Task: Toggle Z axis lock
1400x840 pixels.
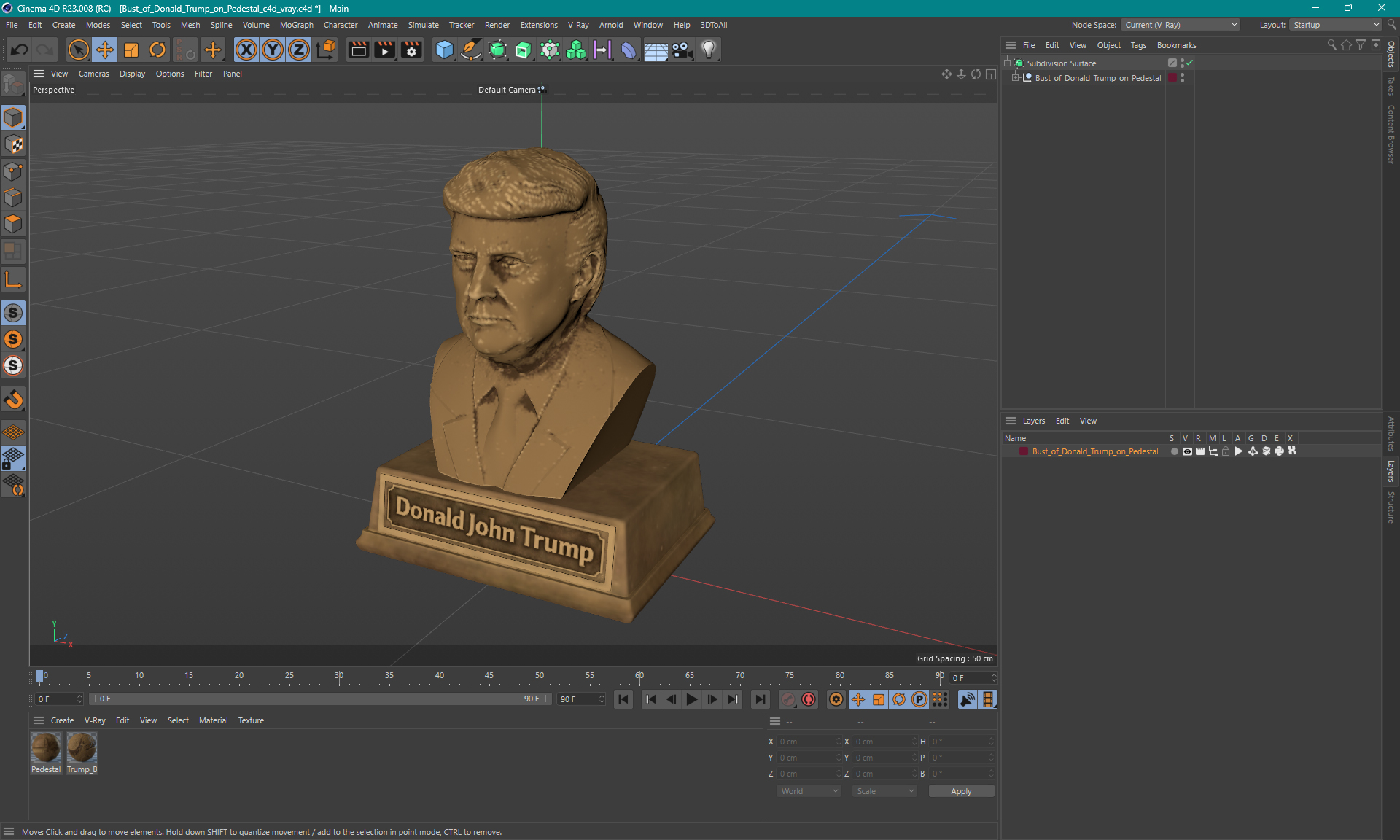Action: point(299,50)
